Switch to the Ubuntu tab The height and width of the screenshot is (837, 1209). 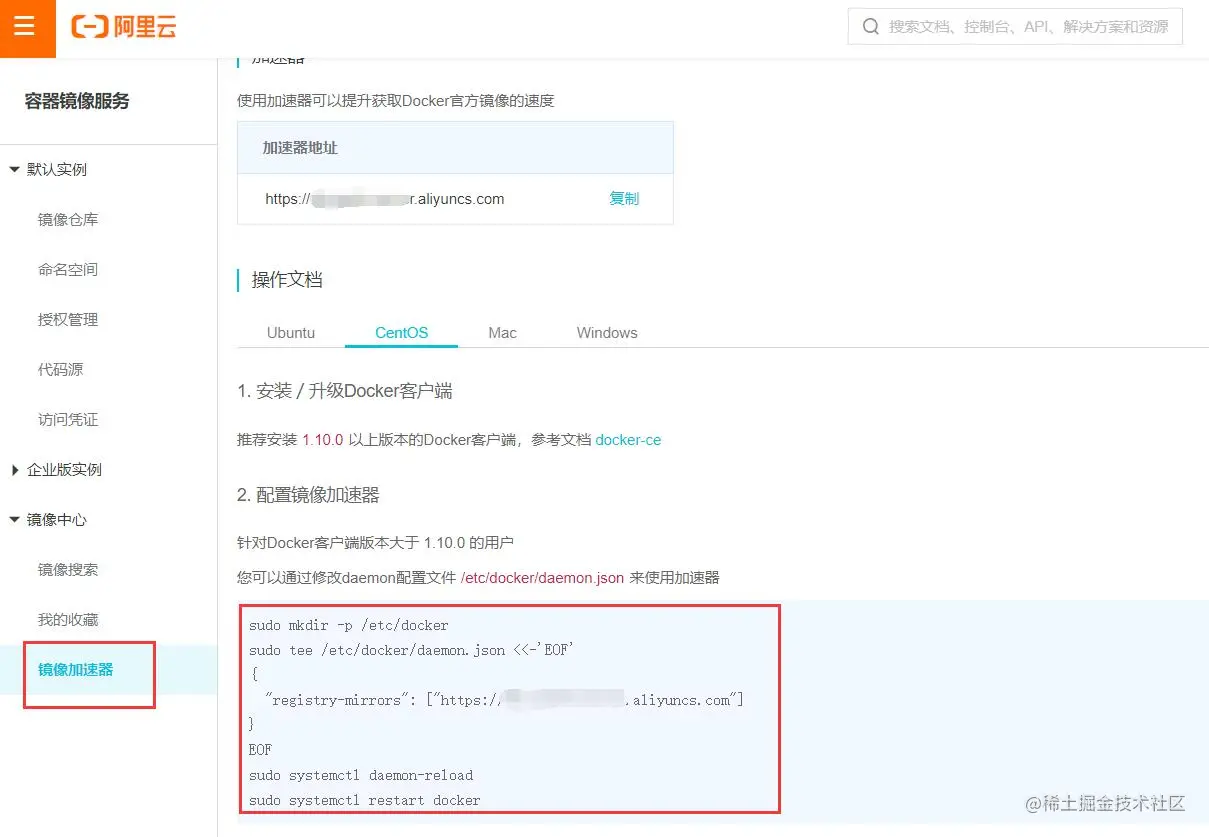(291, 333)
